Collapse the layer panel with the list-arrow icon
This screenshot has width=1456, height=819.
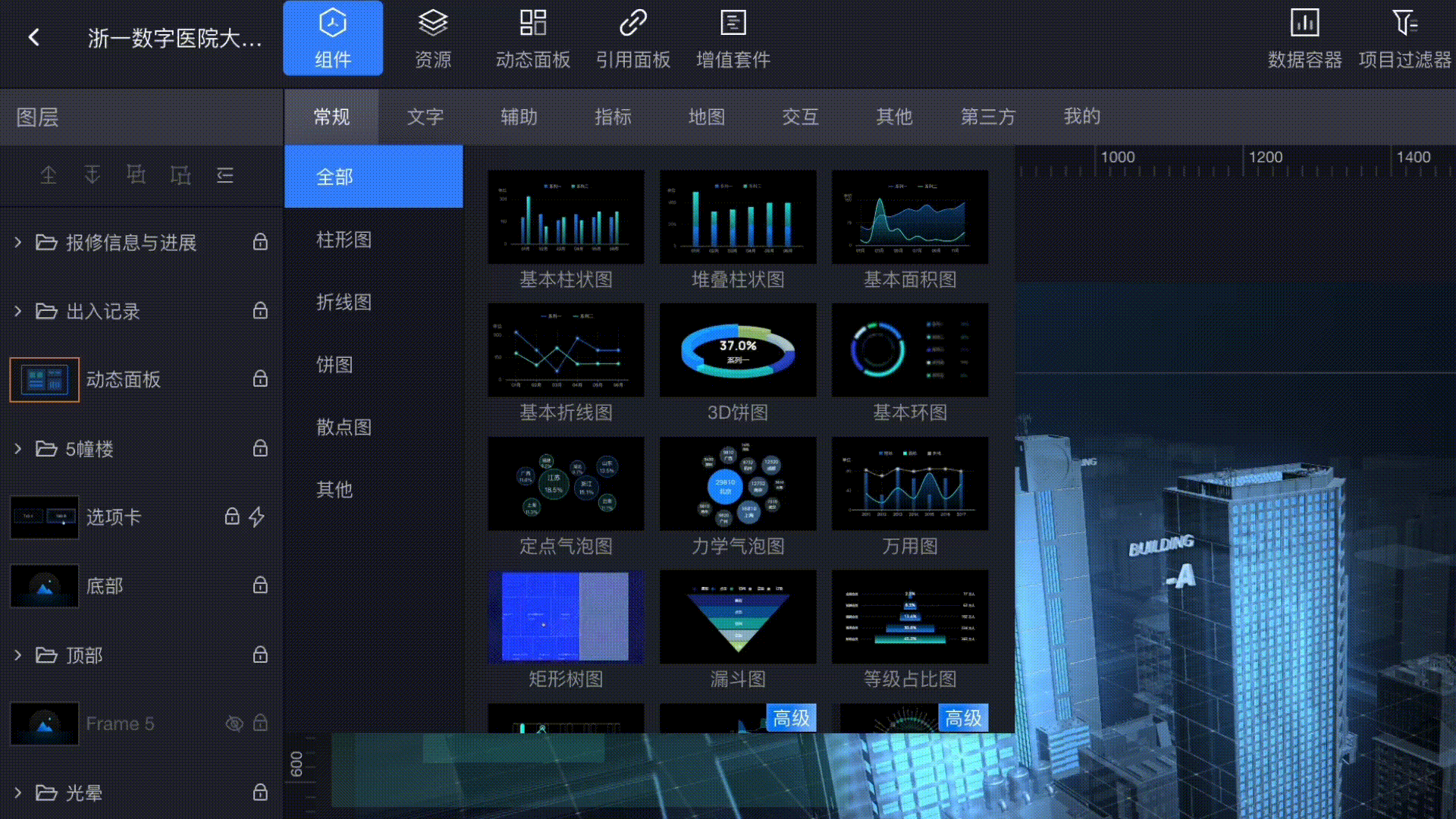point(225,175)
